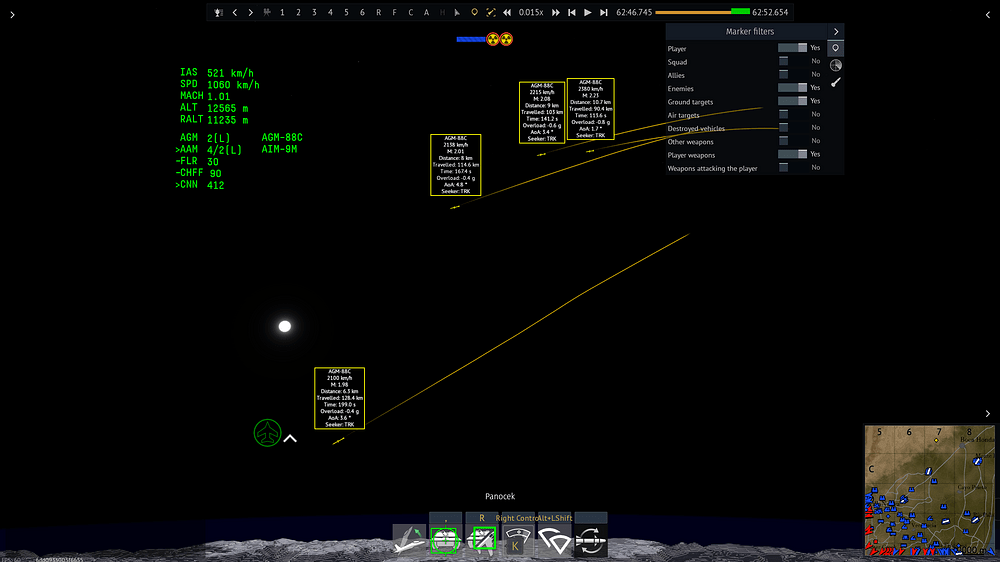The width and height of the screenshot is (1000, 562).
Task: Open the pie chart filter tab icon
Action: tap(835, 65)
